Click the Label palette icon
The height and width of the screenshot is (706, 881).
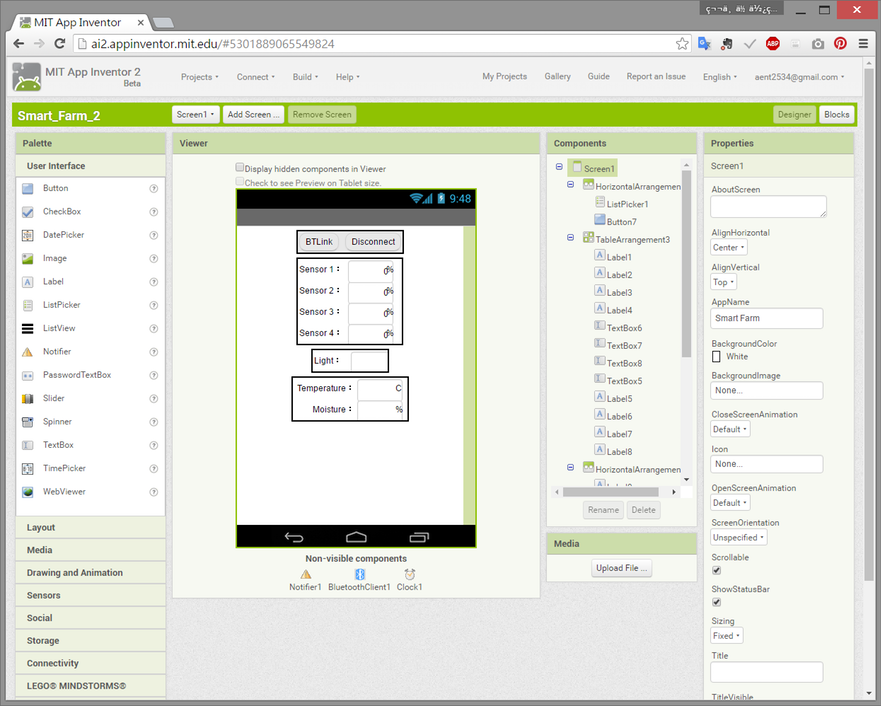[28, 282]
